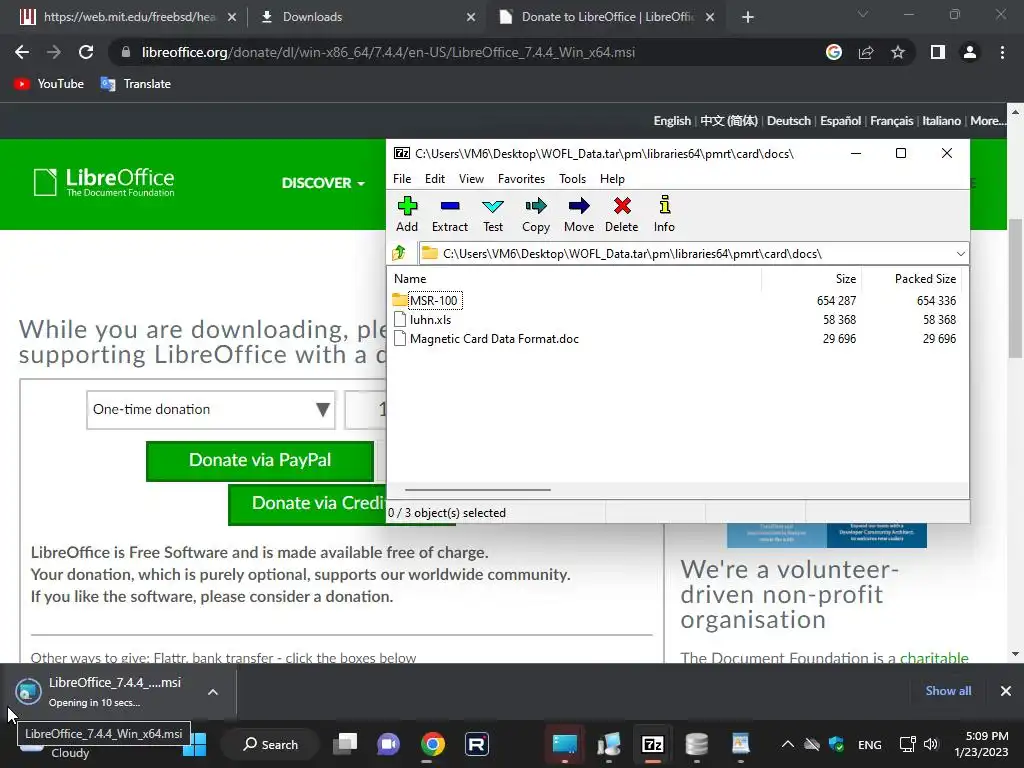The image size is (1024, 768).
Task: Expand the 7-Zip path history dropdown
Action: click(961, 253)
